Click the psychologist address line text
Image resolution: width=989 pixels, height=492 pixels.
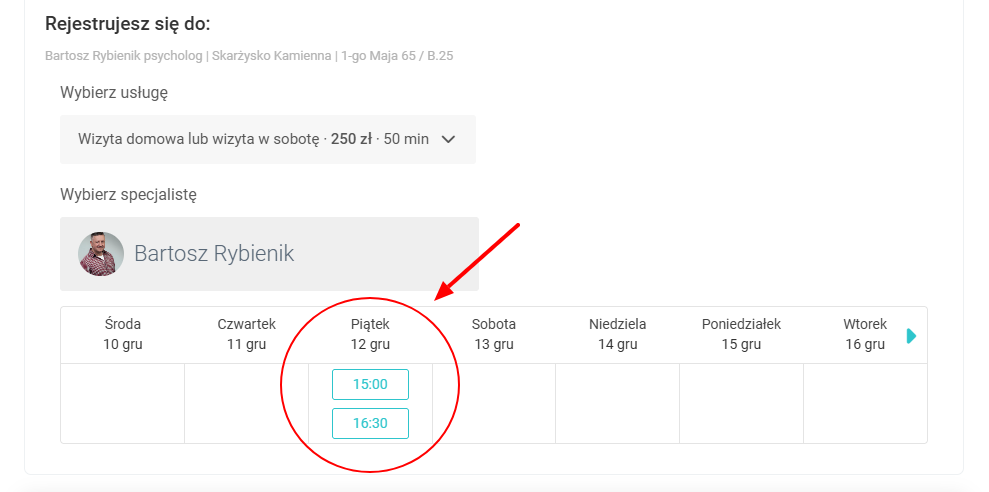point(249,56)
